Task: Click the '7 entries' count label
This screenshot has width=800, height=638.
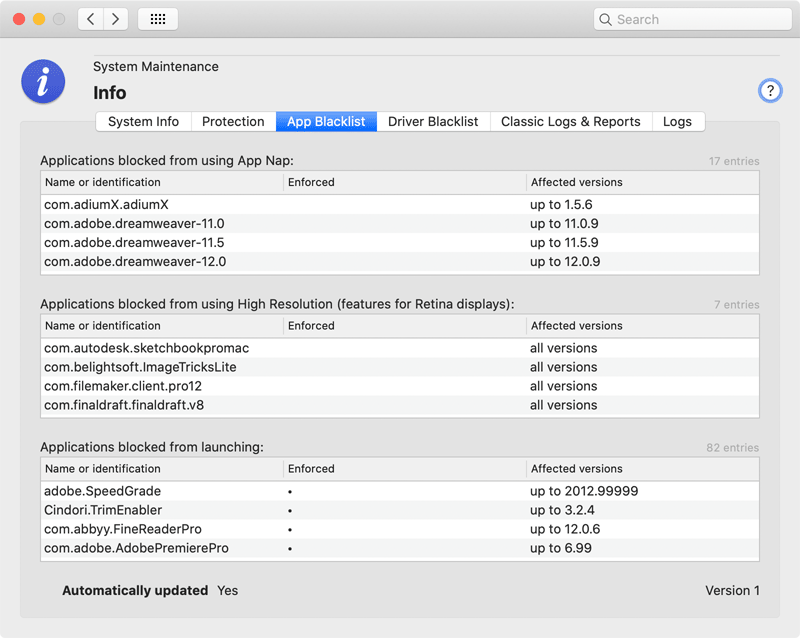Action: (x=736, y=305)
